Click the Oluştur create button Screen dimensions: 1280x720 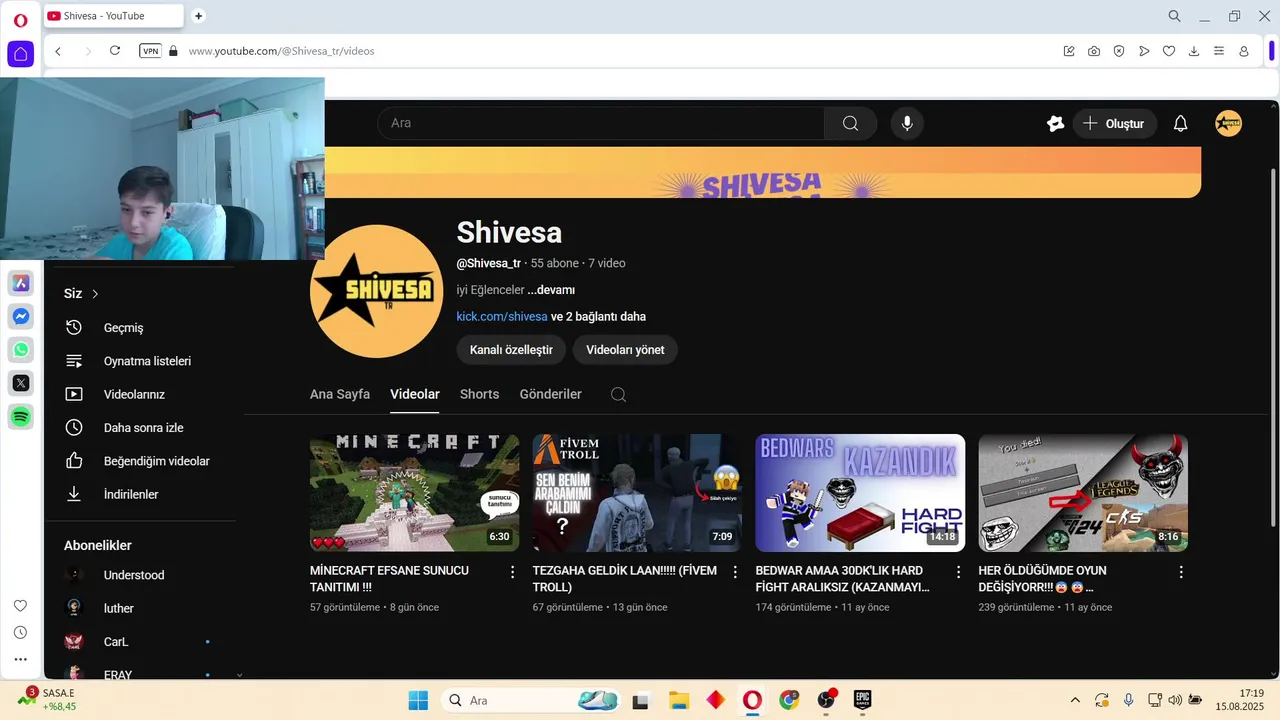(1115, 123)
